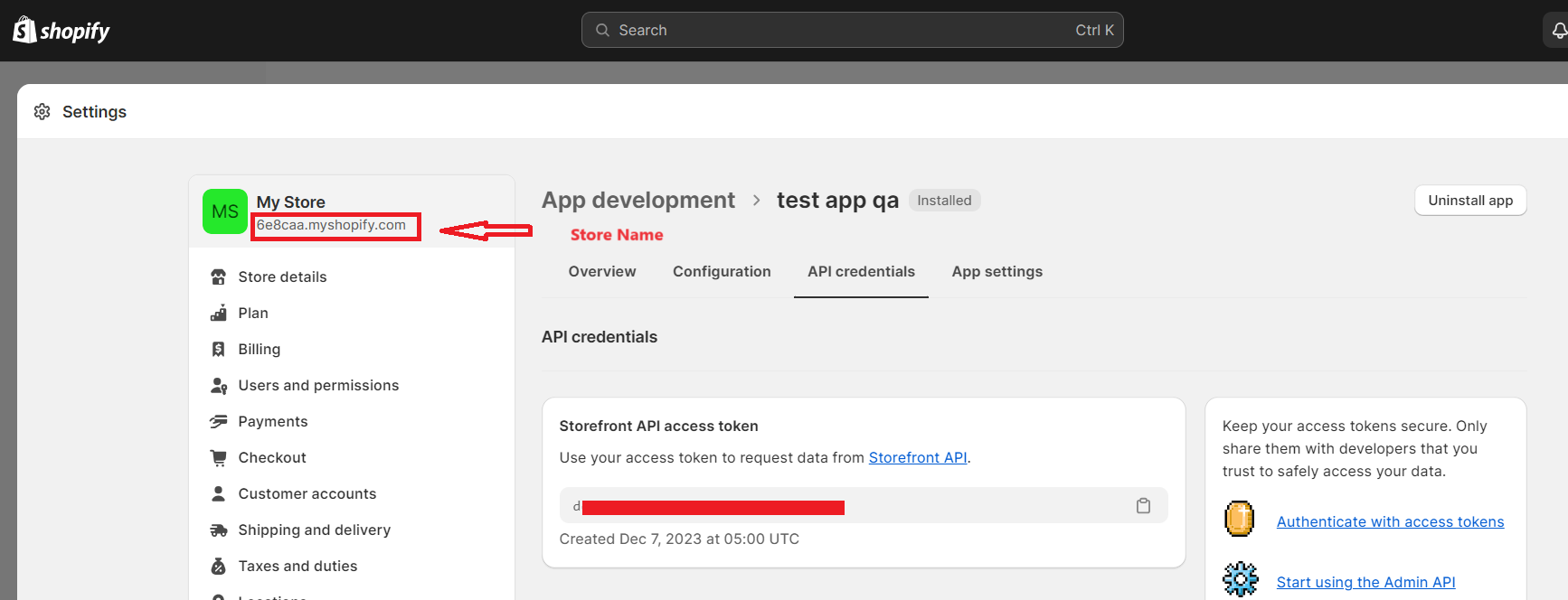The image size is (1568, 600).
Task: Click the Uninstall app button
Action: click(x=1470, y=201)
